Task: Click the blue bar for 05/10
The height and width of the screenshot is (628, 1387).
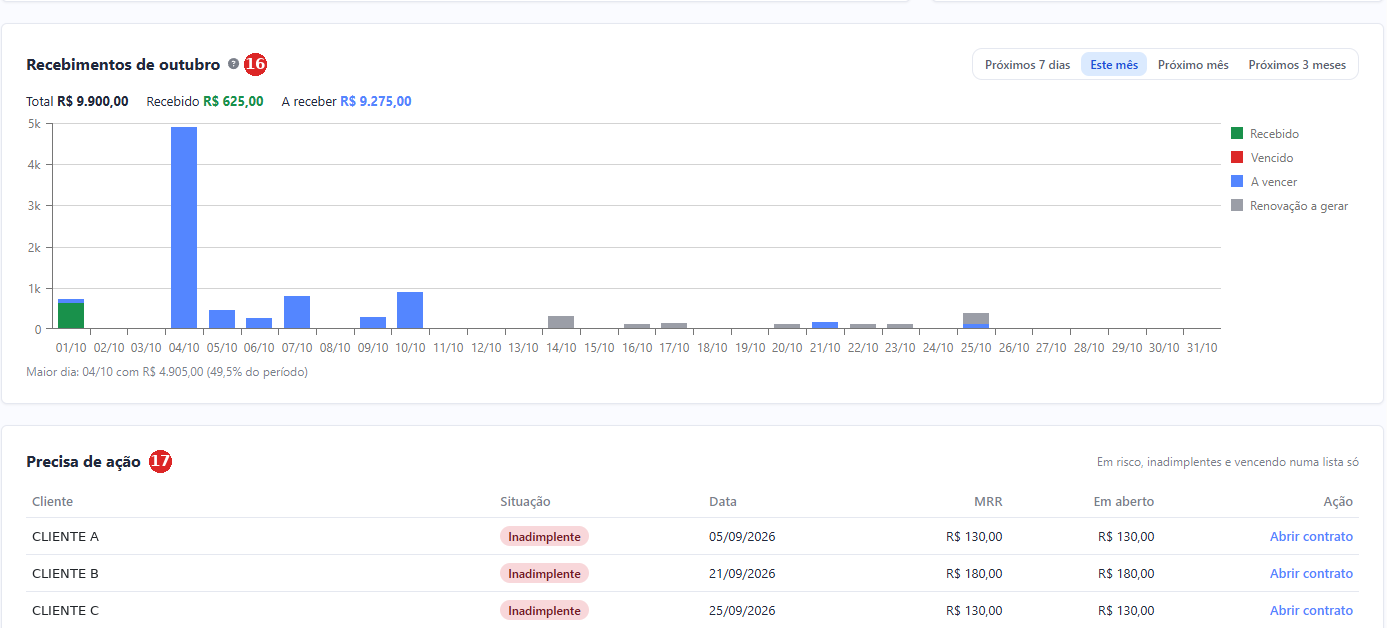Action: (222, 319)
